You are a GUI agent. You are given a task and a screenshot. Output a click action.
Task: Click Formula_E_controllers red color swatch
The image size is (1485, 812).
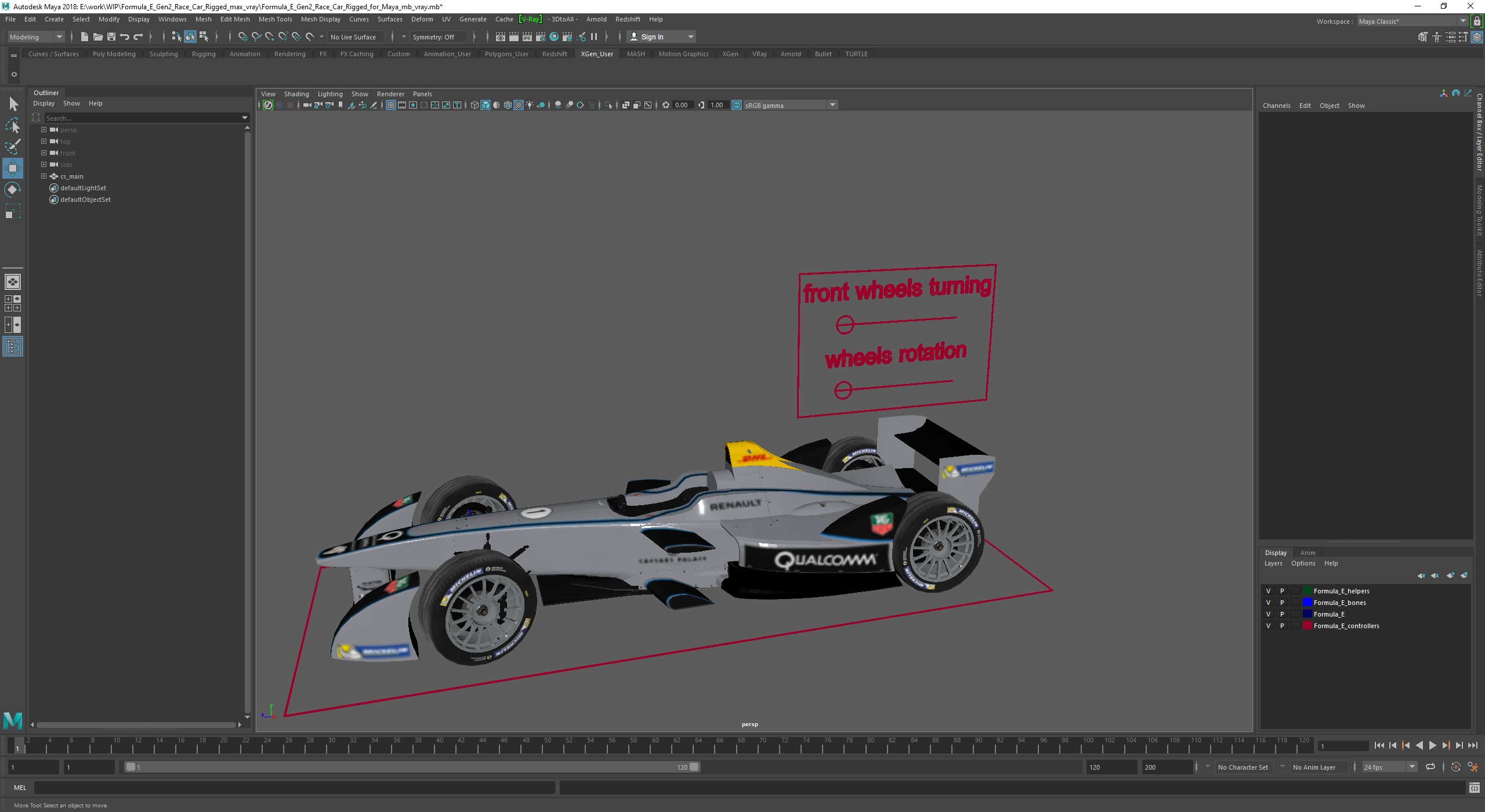[x=1307, y=626]
